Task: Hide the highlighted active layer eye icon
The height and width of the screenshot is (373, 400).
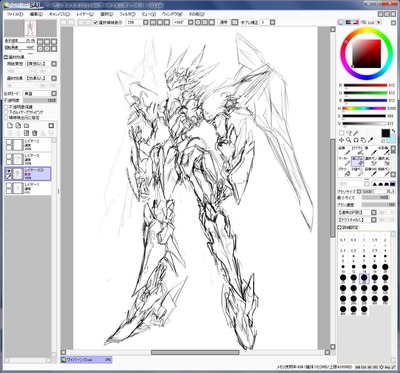Action: [x=9, y=171]
